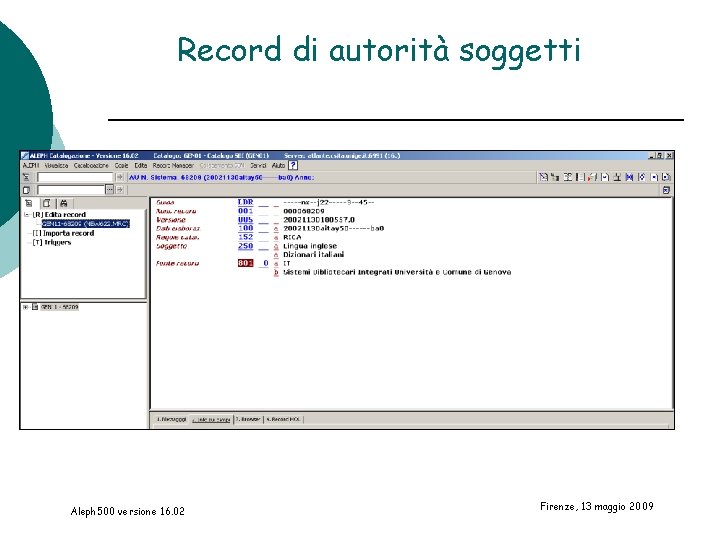Open the Catalogazione menu
720x540 pixels.
point(91,165)
